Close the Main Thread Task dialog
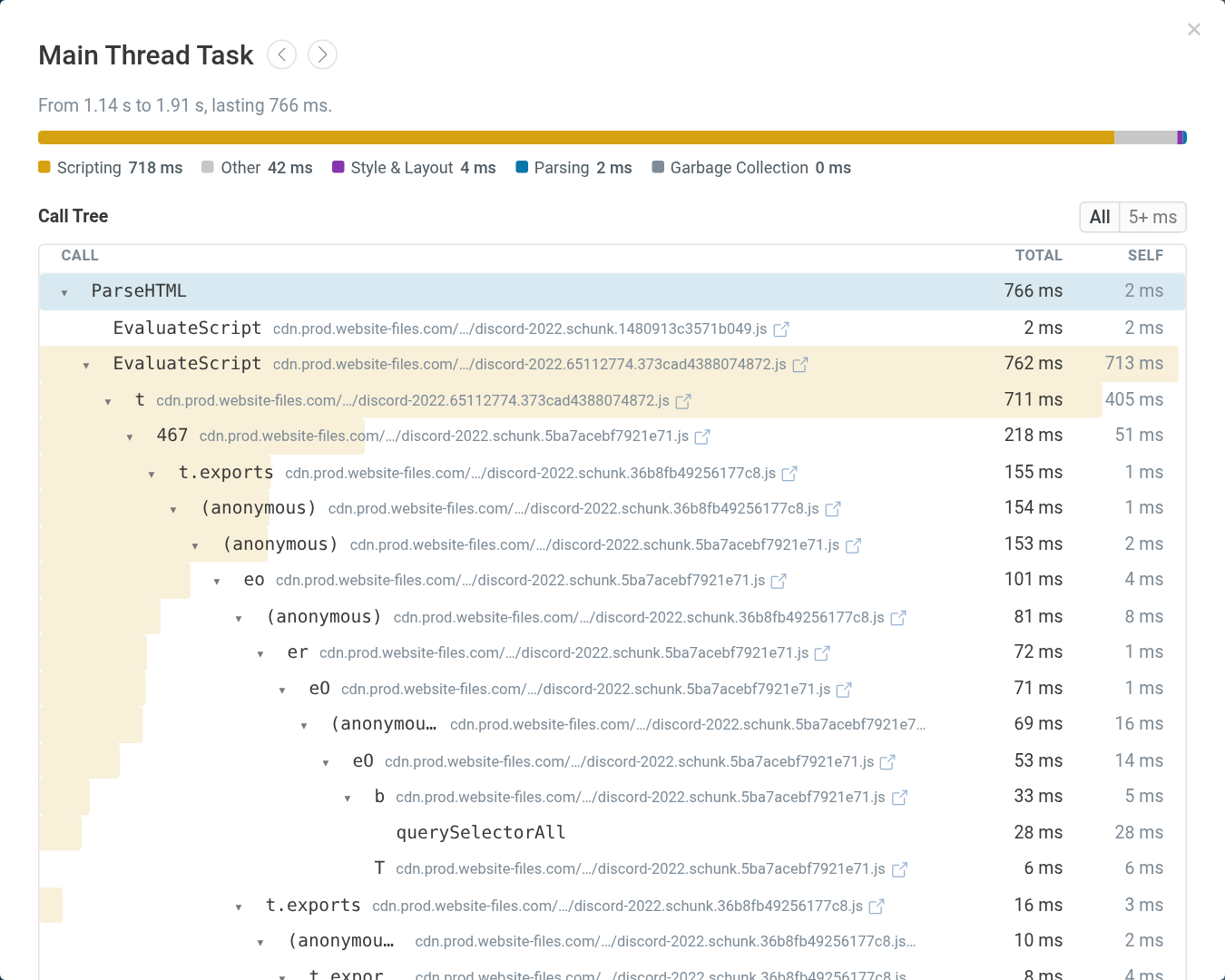Screen dimensions: 1225x980 click(1194, 30)
